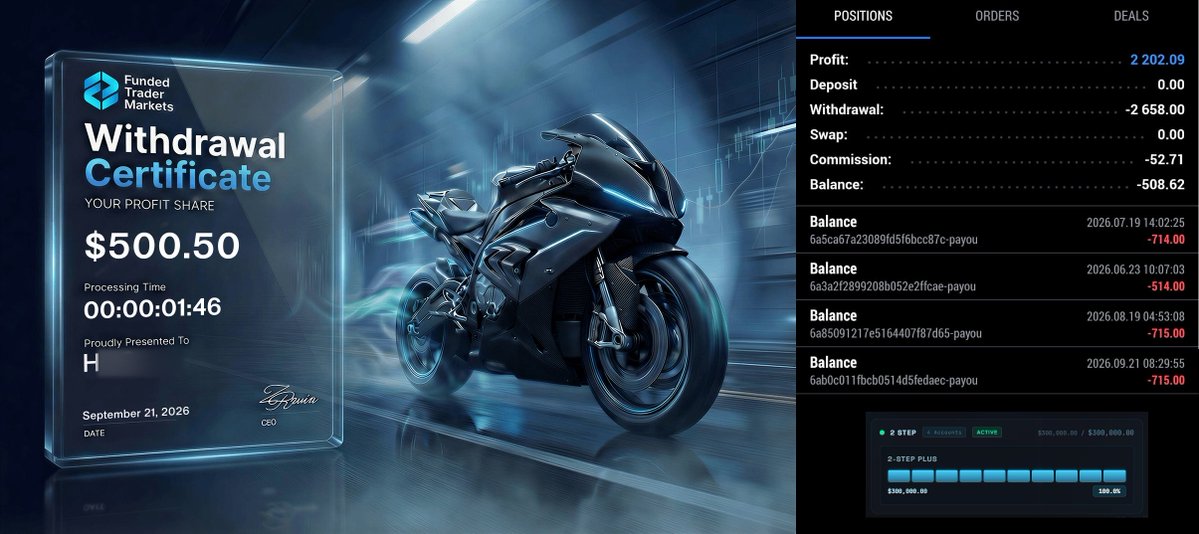Select the -514.00 payout amount
This screenshot has height=534, width=1199.
(x=1166, y=286)
